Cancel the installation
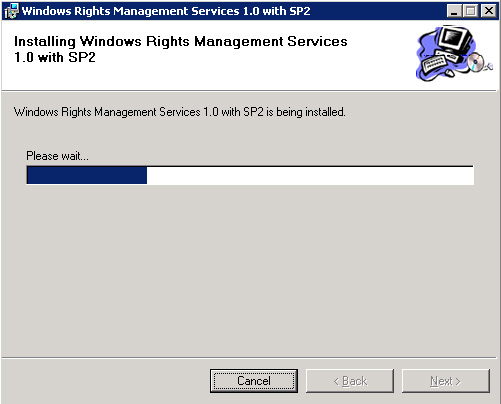501x404 pixels. pyautogui.click(x=254, y=381)
